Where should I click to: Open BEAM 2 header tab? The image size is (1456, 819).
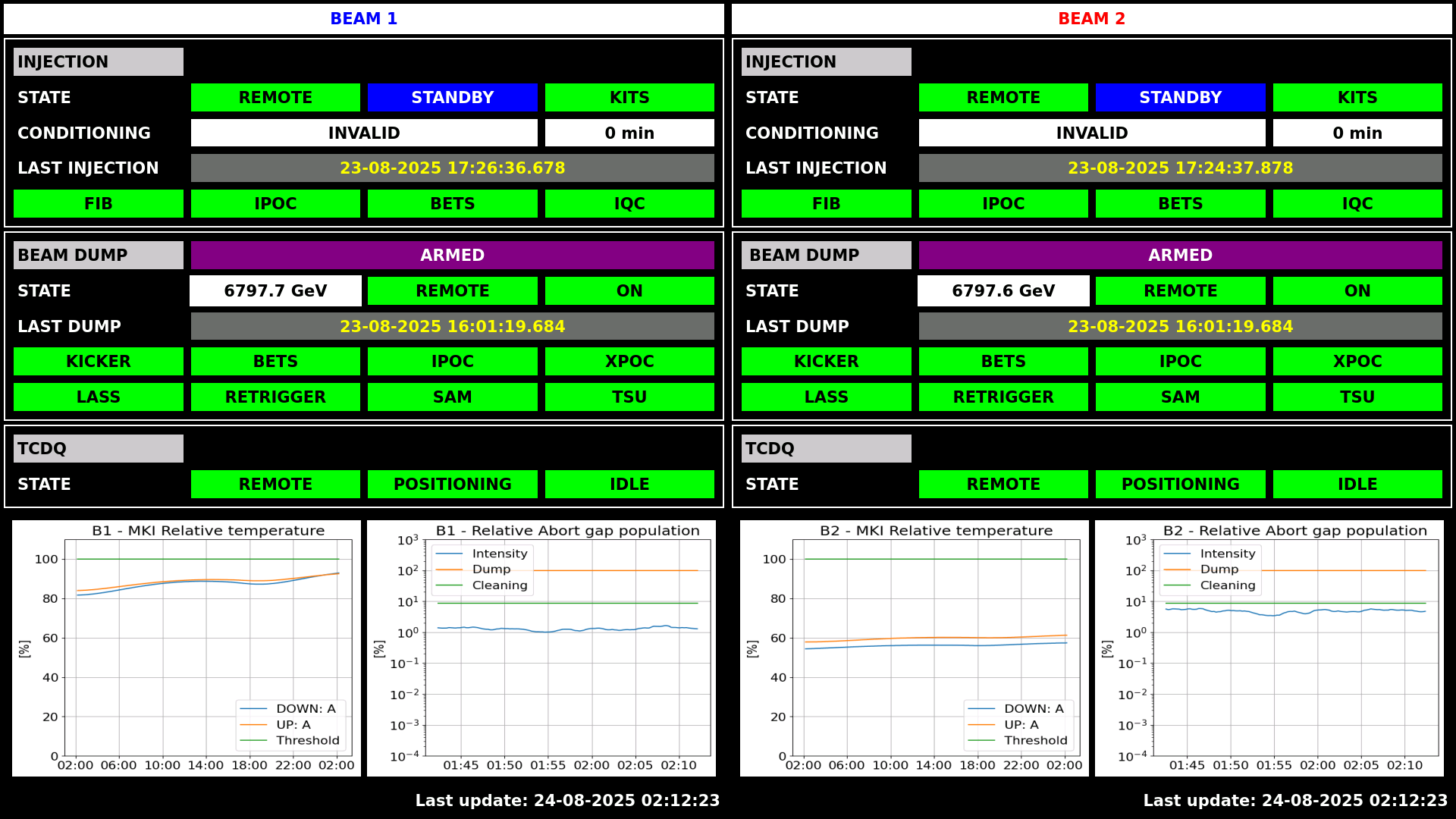coord(1091,18)
